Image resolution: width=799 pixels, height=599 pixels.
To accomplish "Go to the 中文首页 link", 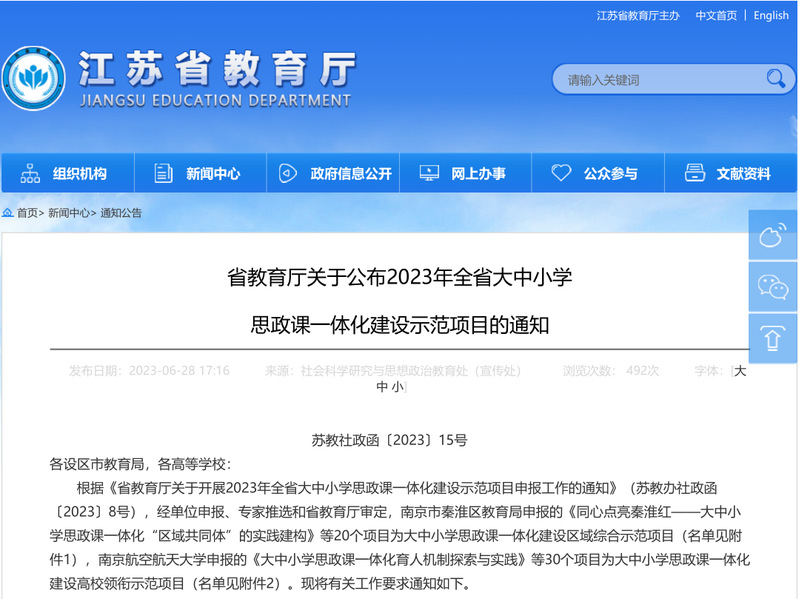I will click(716, 16).
